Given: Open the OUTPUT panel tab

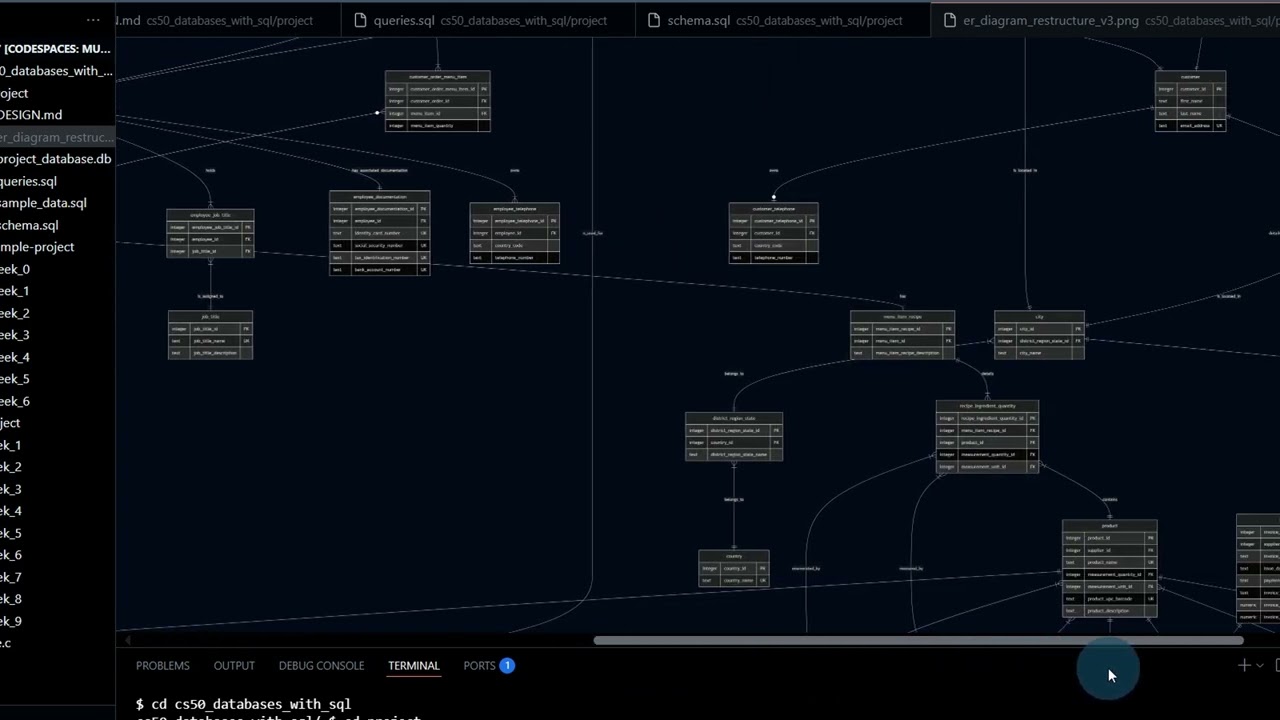Looking at the screenshot, I should (x=234, y=665).
